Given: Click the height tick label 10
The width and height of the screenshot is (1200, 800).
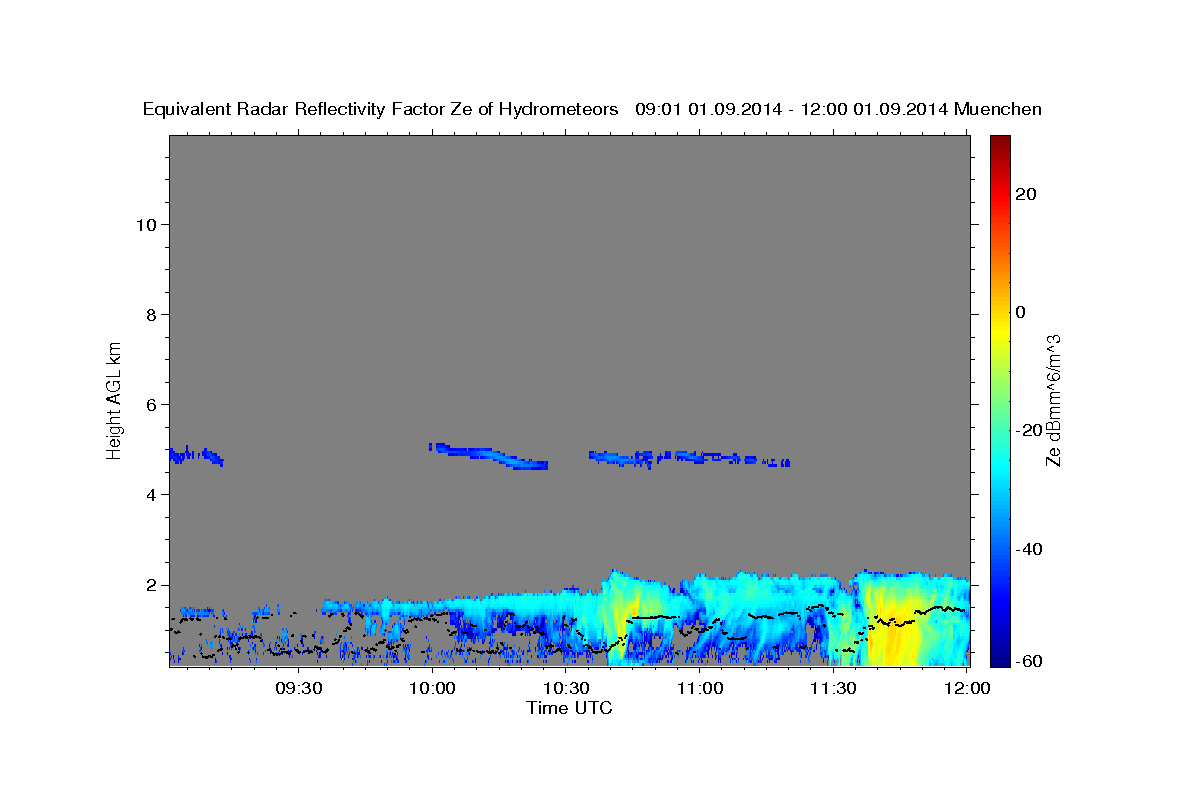Looking at the screenshot, I should click(146, 224).
